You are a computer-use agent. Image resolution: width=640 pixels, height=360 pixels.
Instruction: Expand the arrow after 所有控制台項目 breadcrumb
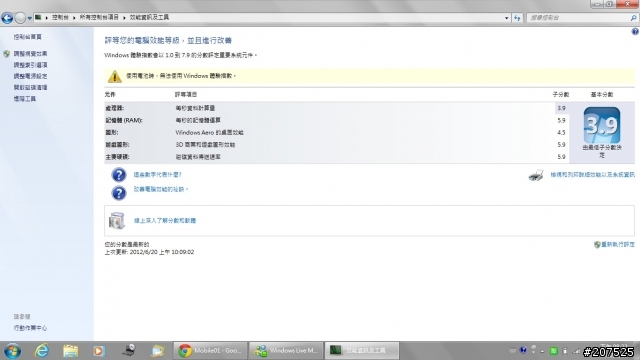pyautogui.click(x=124, y=18)
